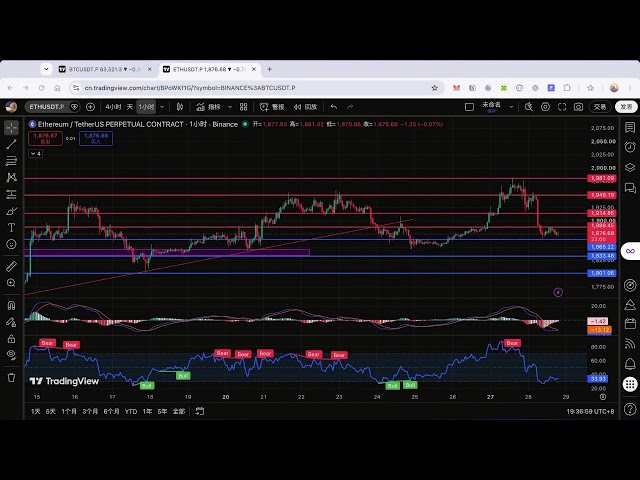Select the trend line drawing tool

tap(11, 144)
